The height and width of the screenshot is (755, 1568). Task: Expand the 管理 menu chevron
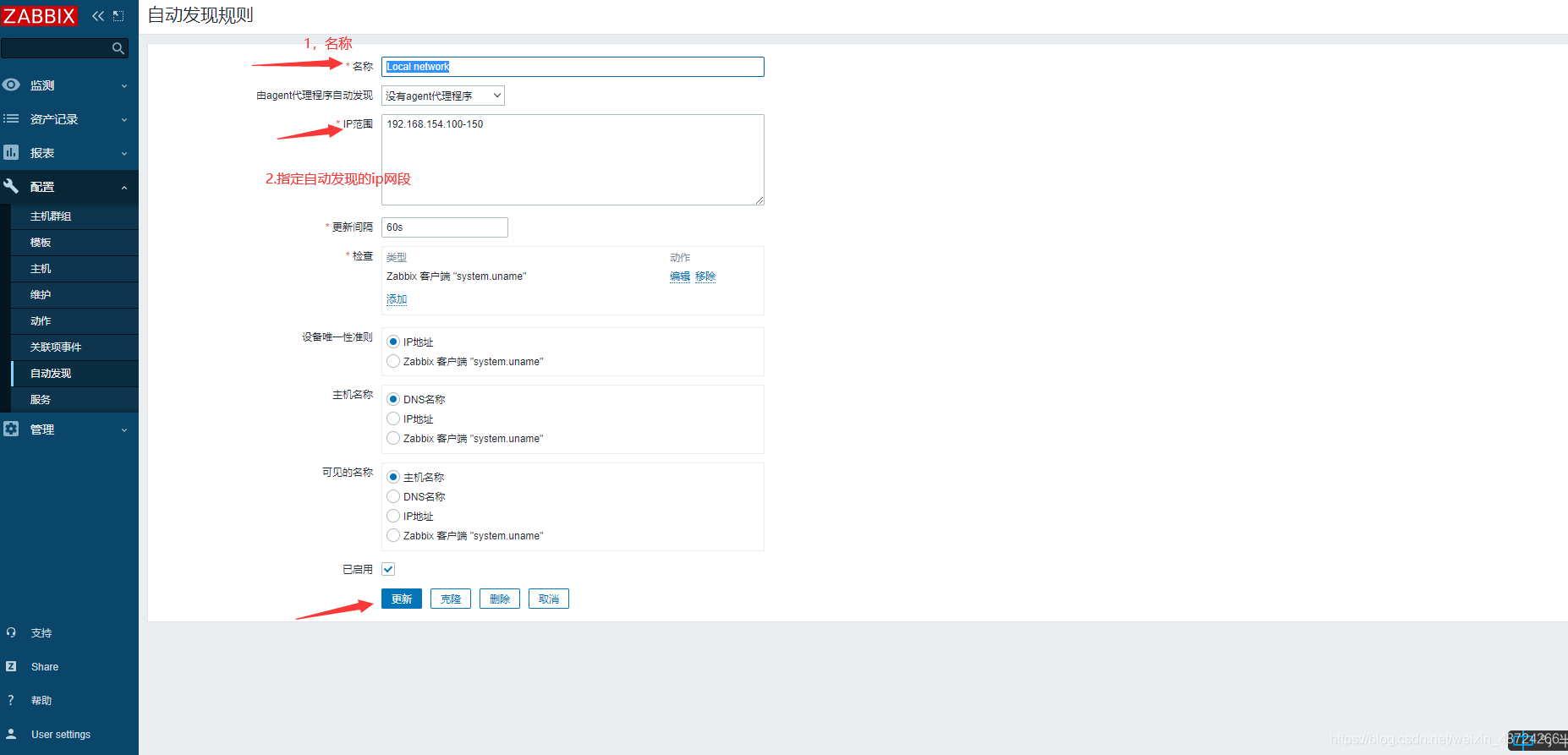[x=124, y=429]
